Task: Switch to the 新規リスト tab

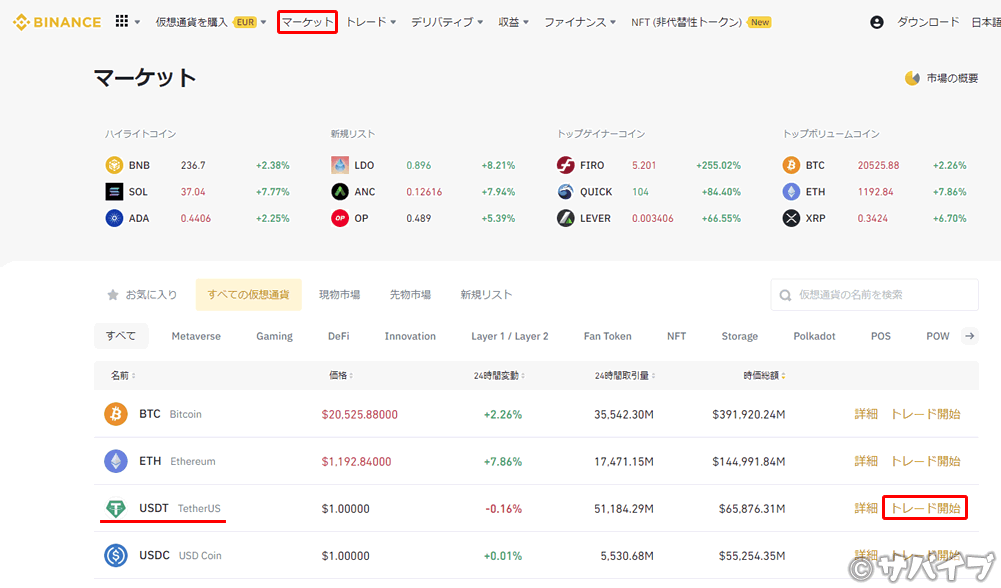Action: pos(486,295)
